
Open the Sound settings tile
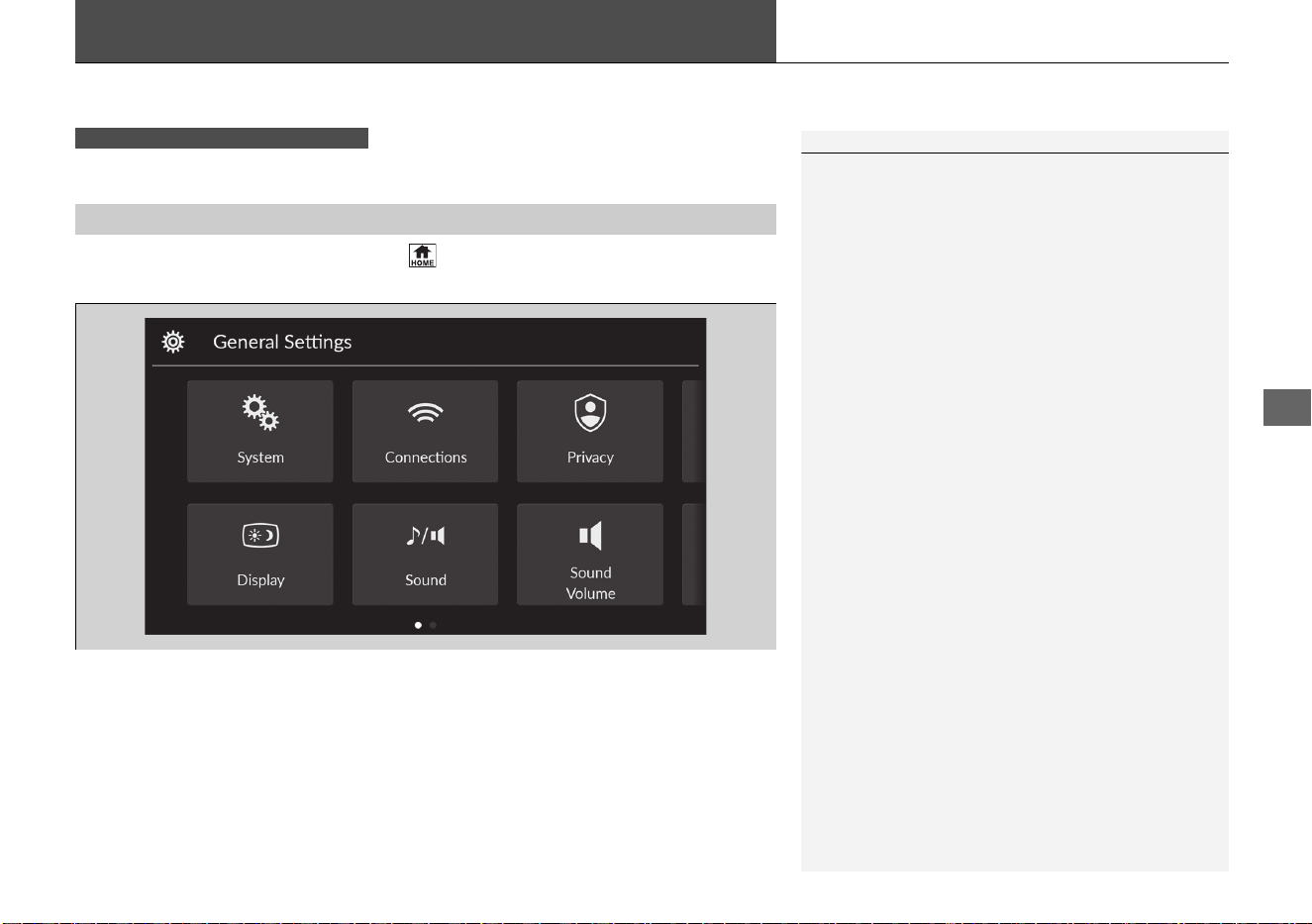426,555
